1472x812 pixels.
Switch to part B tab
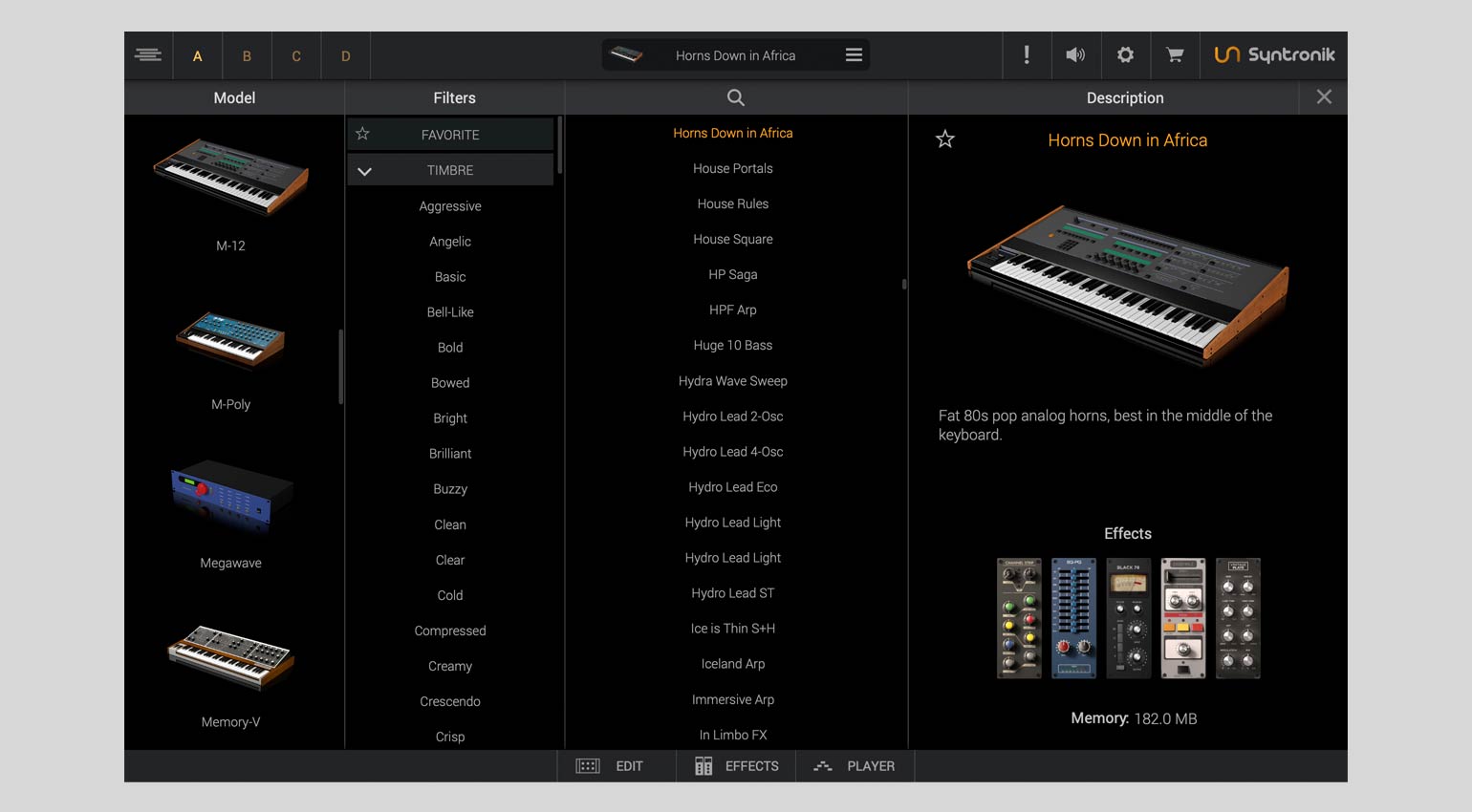pyautogui.click(x=247, y=55)
